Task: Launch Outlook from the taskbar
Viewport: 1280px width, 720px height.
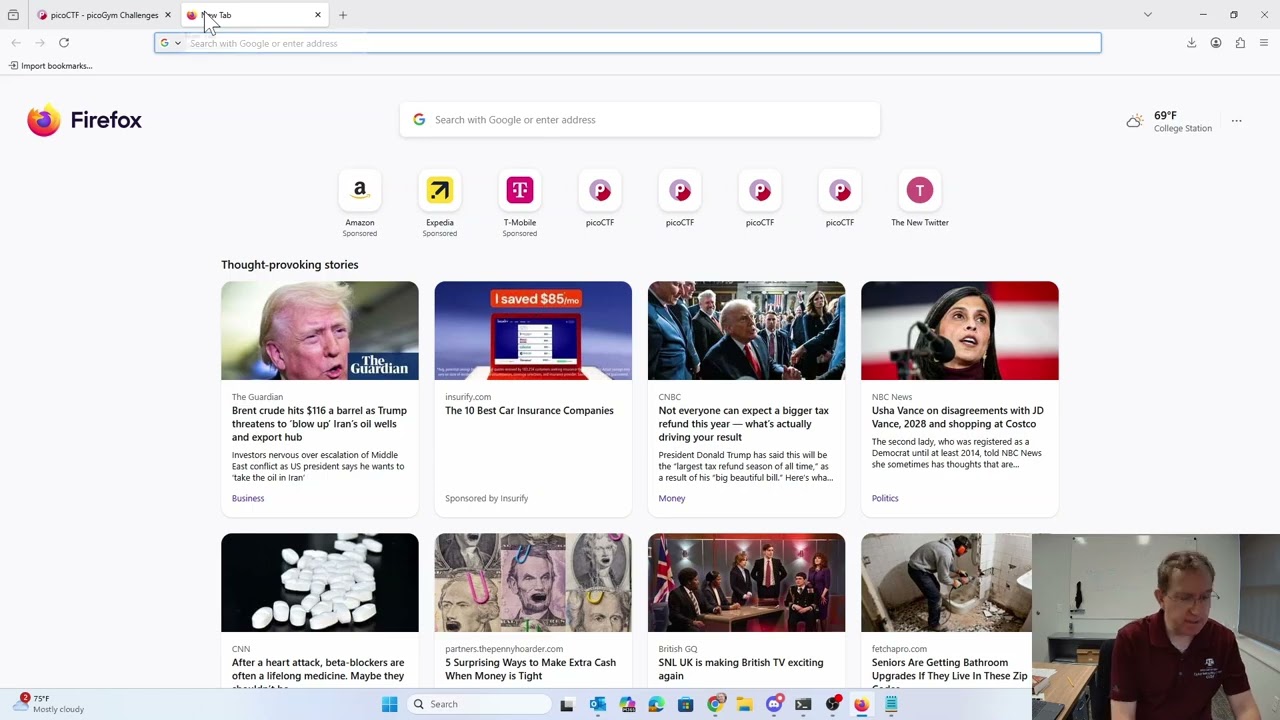Action: click(597, 704)
